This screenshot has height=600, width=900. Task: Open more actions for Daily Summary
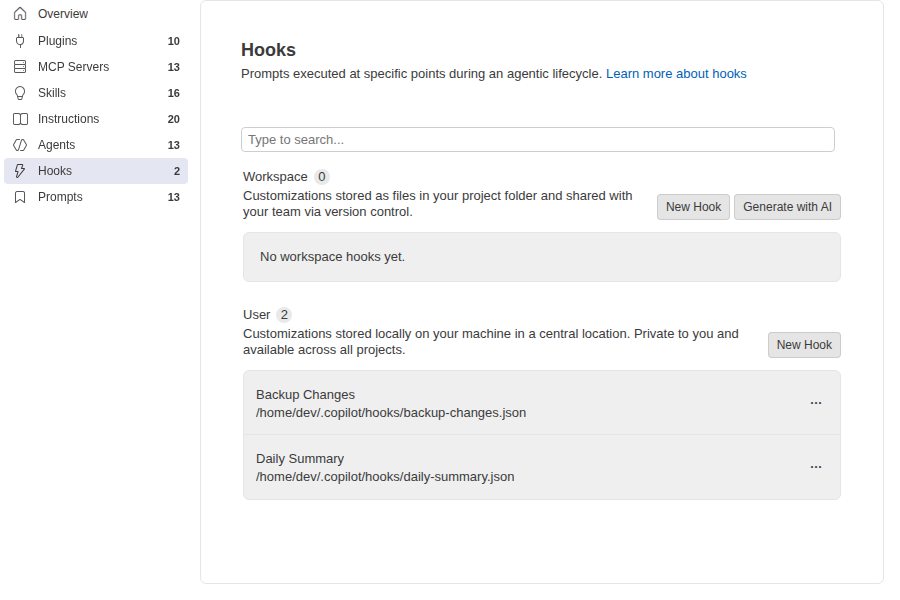tap(816, 467)
